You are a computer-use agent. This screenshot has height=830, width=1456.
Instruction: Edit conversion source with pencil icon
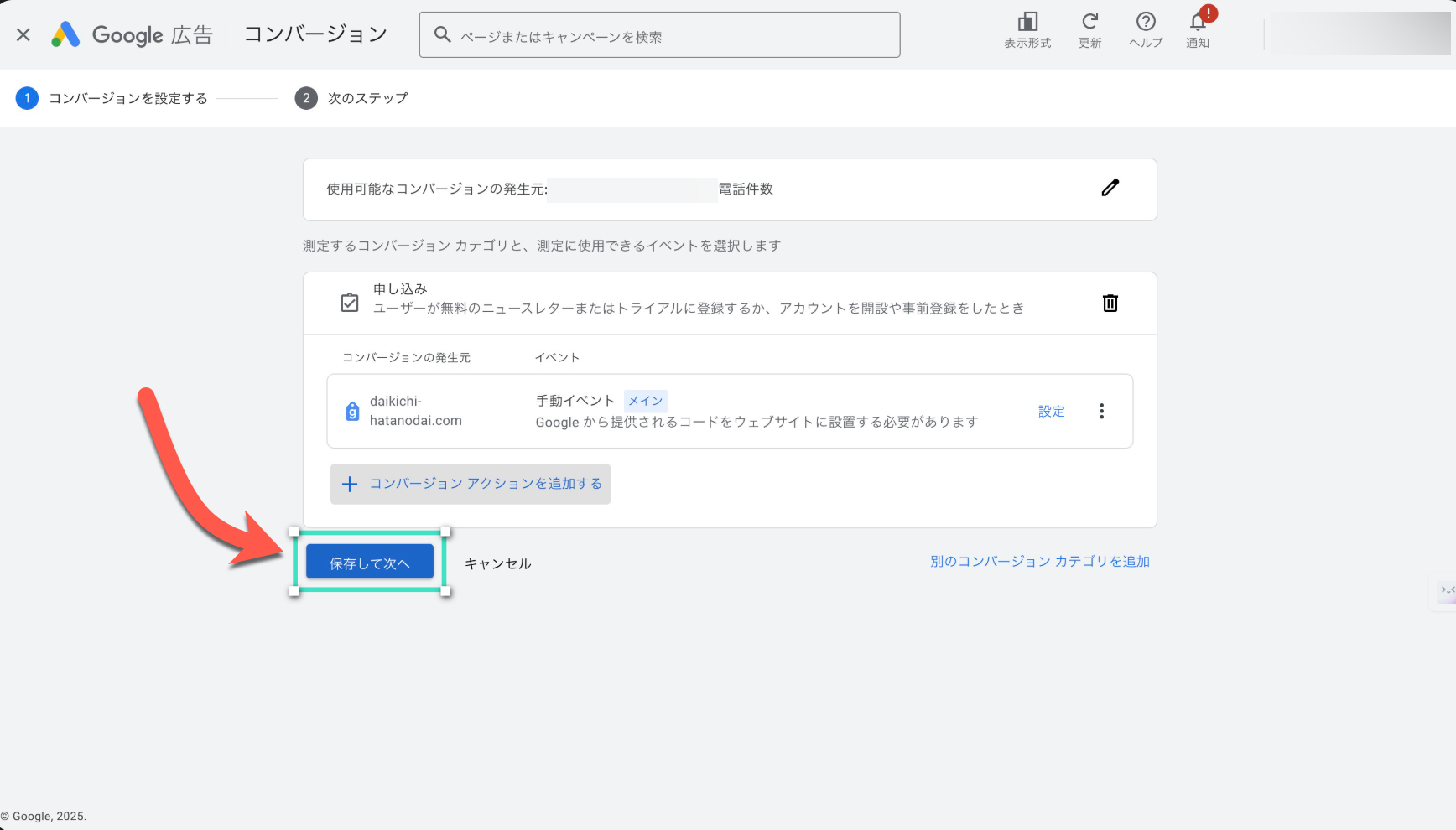tap(1110, 188)
